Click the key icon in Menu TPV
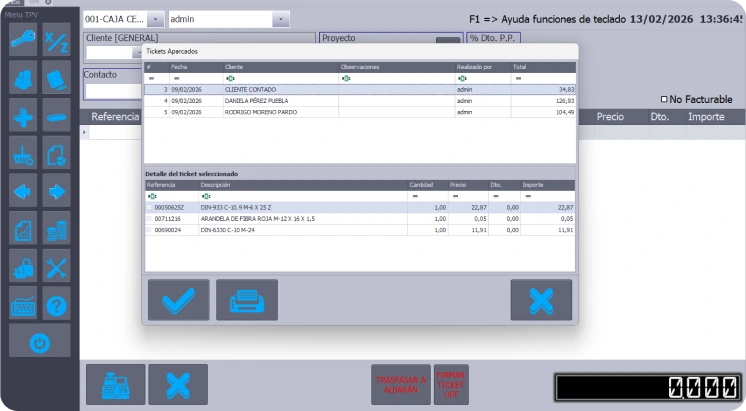Image resolution: width=746 pixels, height=411 pixels. pyautogui.click(x=23, y=39)
